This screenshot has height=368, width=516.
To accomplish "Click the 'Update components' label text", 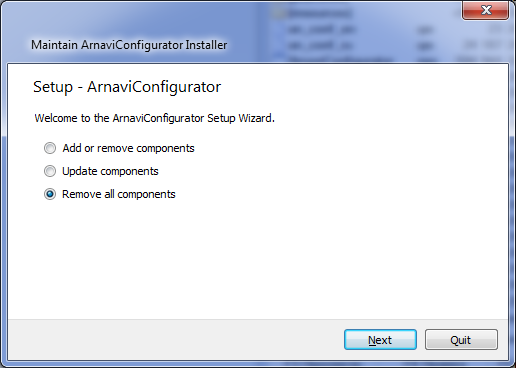I will (110, 171).
